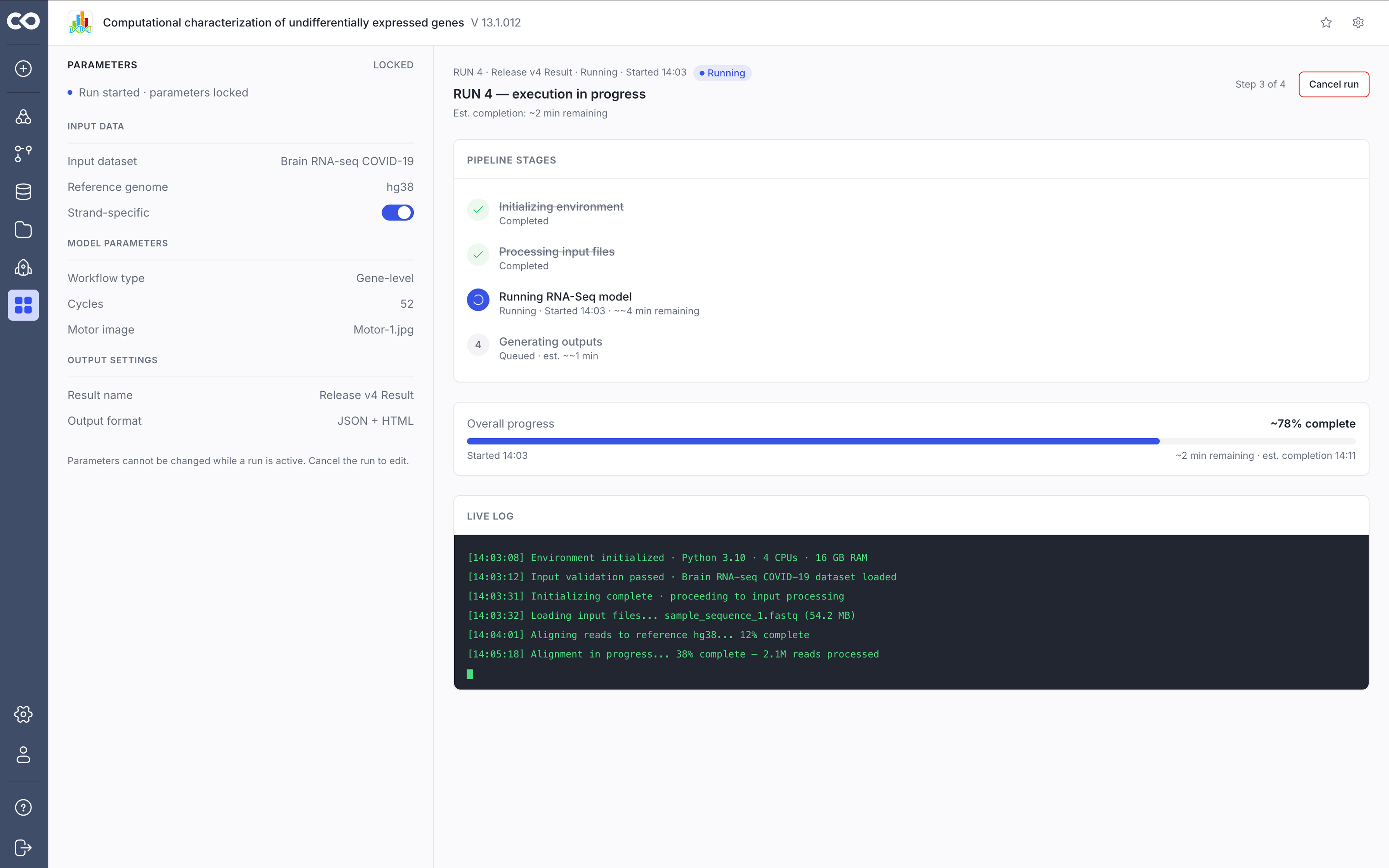Open the app settings gear in header
Image resolution: width=1389 pixels, height=868 pixels.
coord(1358,23)
